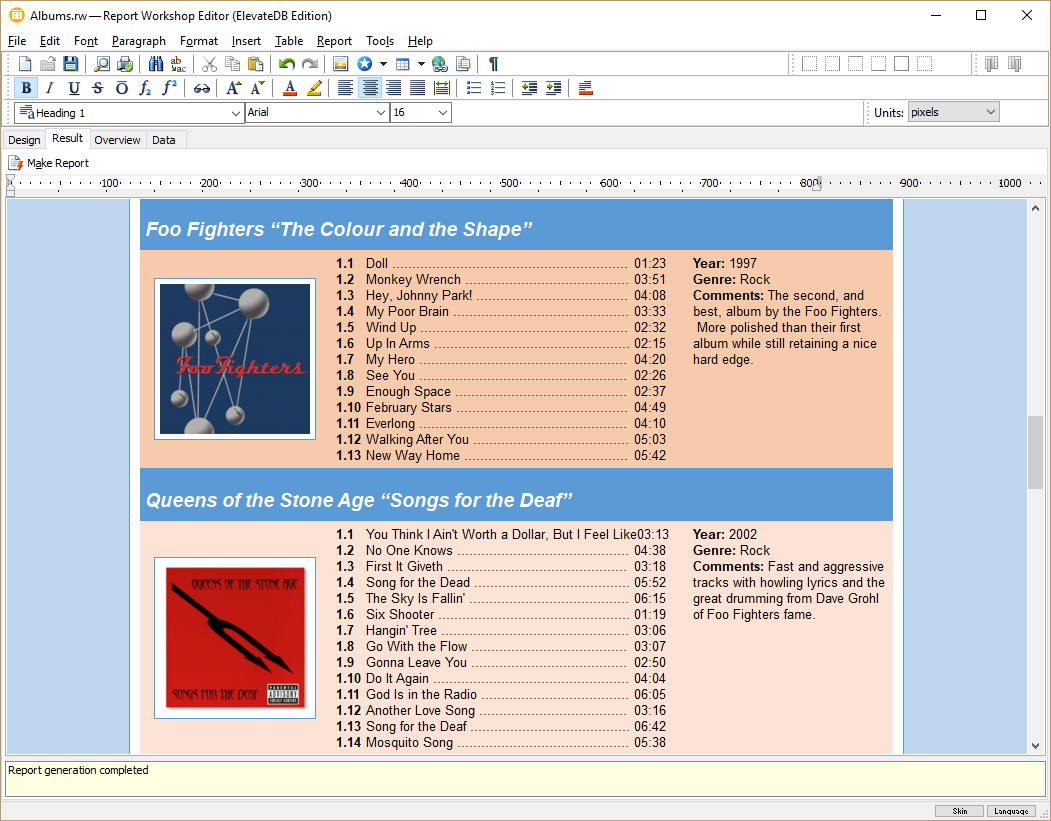Viewport: 1051px width, 821px height.
Task: Create a new document with the blank page icon
Action: click(x=25, y=64)
